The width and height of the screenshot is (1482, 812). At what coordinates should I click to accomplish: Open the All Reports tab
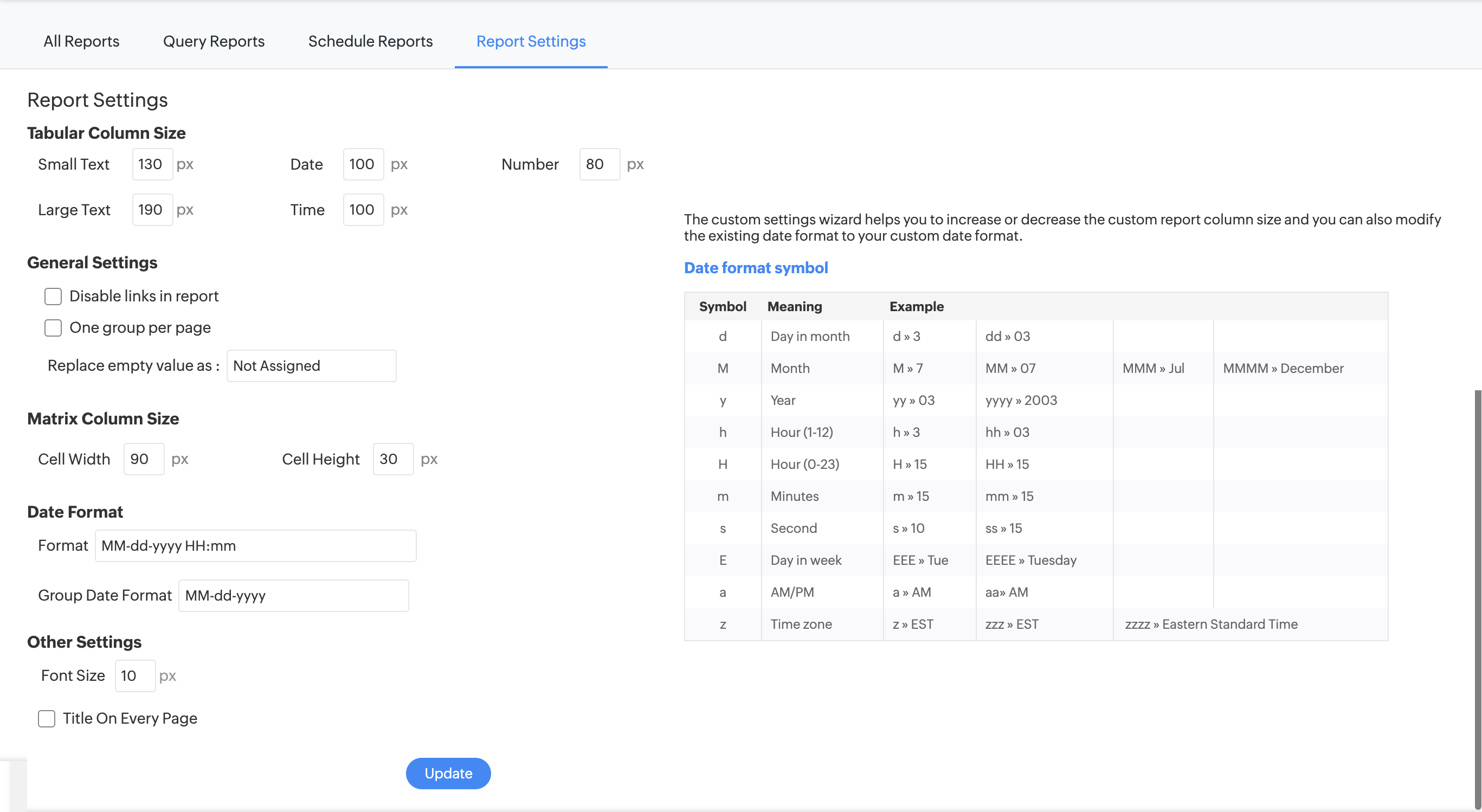tap(81, 41)
